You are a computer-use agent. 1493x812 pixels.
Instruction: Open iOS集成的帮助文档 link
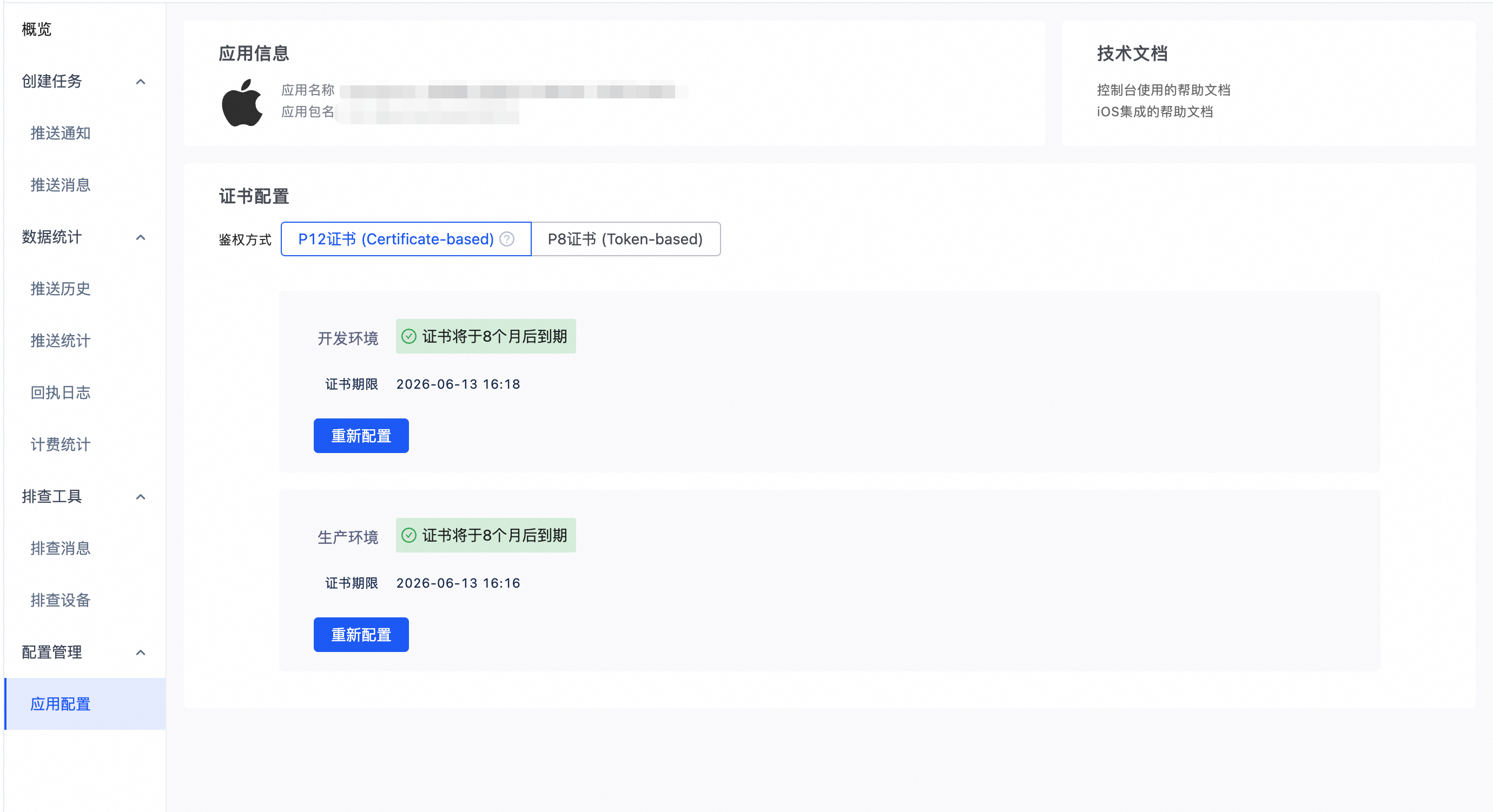[1154, 112]
